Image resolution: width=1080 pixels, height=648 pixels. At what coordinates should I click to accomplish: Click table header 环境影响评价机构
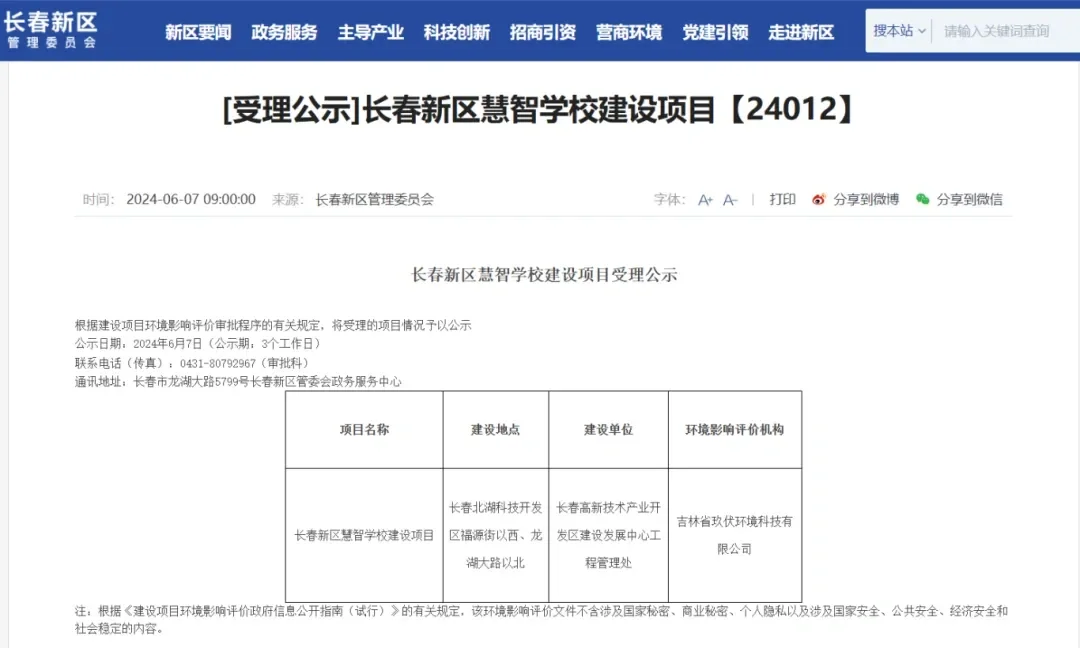[735, 430]
